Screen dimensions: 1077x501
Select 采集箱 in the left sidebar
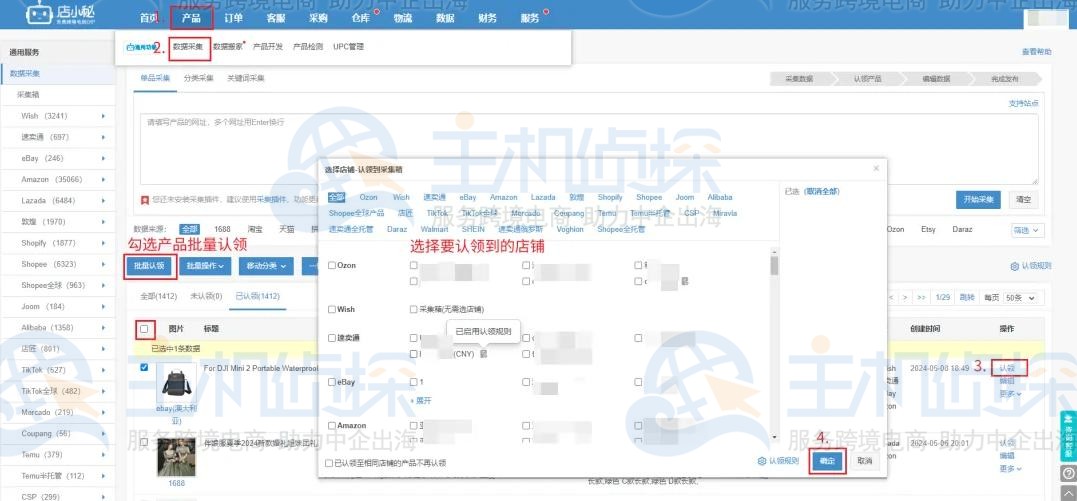(x=27, y=95)
